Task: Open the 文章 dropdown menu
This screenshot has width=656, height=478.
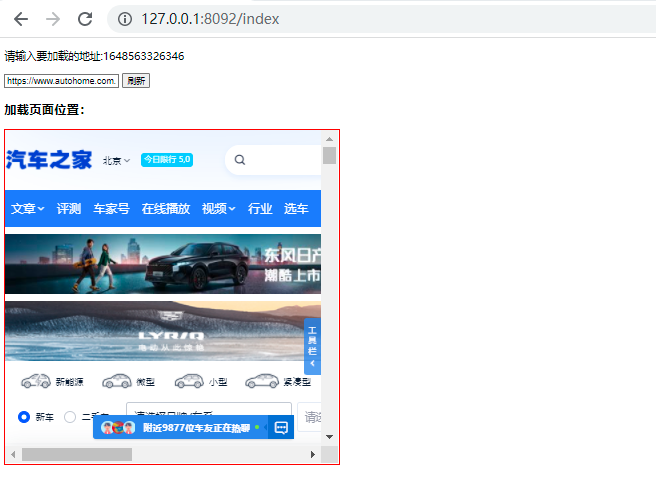Action: tap(28, 208)
